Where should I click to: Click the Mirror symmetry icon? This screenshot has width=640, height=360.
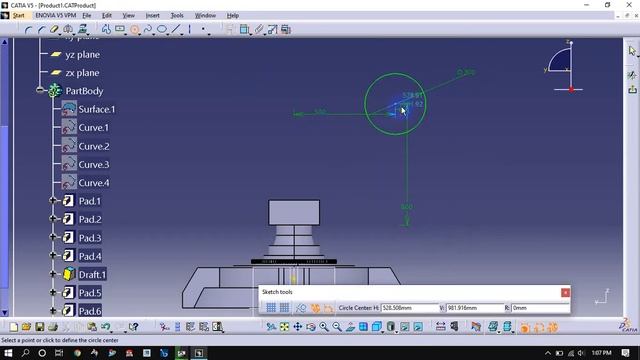[x=68, y=29]
